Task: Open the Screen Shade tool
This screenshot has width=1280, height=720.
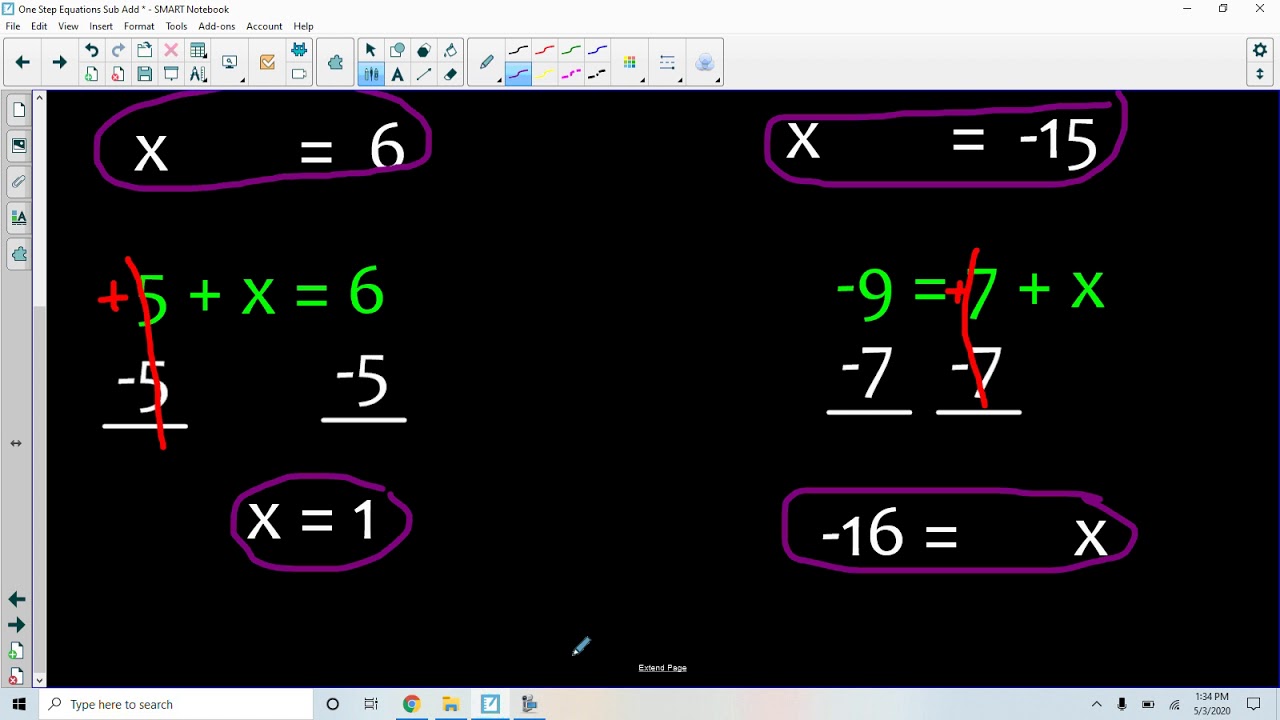Action: [x=171, y=74]
